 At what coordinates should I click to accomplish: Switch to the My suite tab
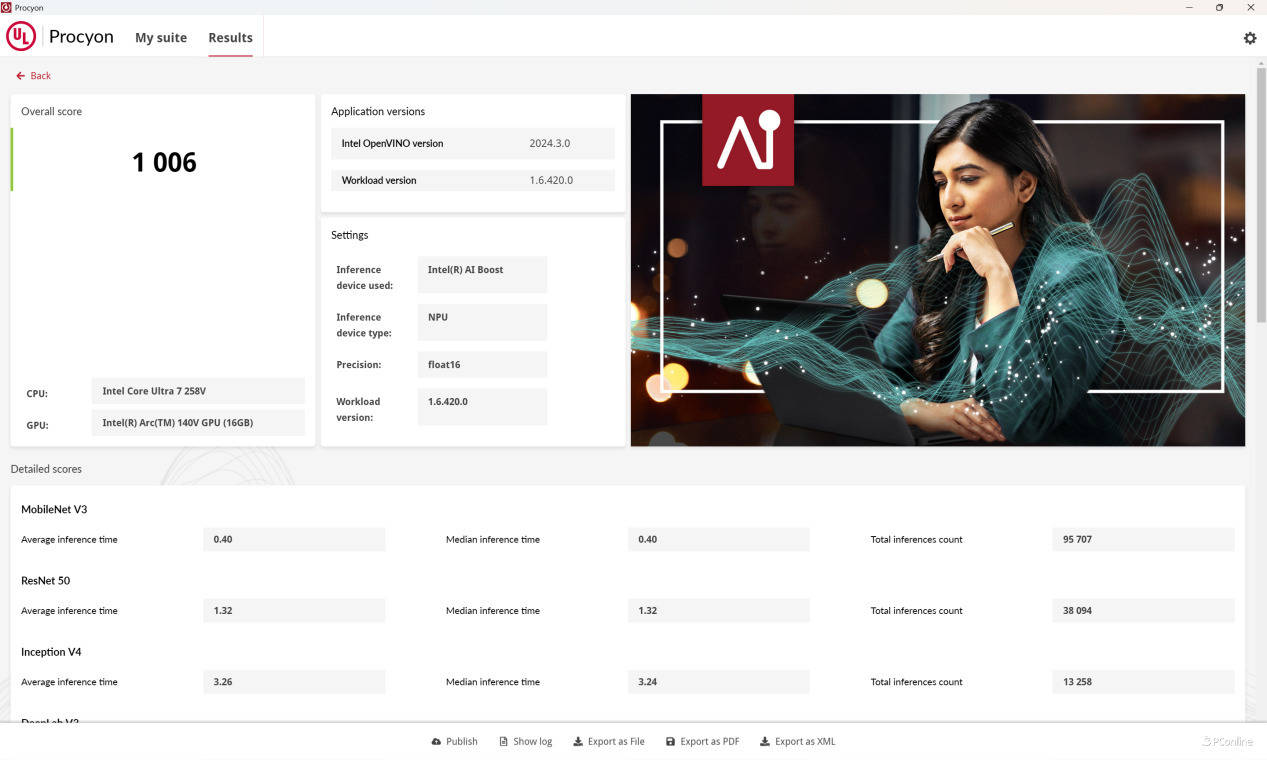click(161, 38)
